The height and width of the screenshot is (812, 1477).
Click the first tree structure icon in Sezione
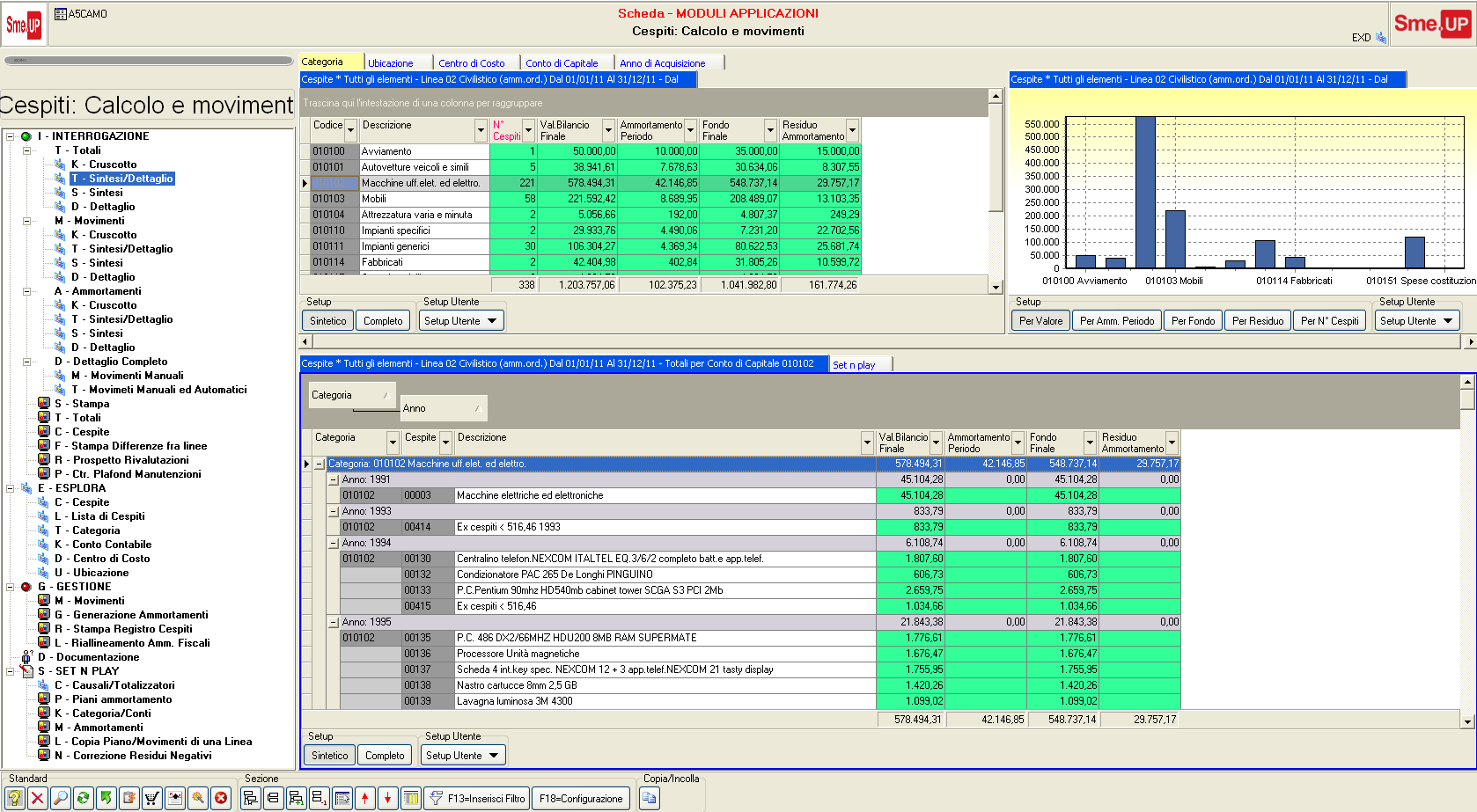(x=250, y=798)
